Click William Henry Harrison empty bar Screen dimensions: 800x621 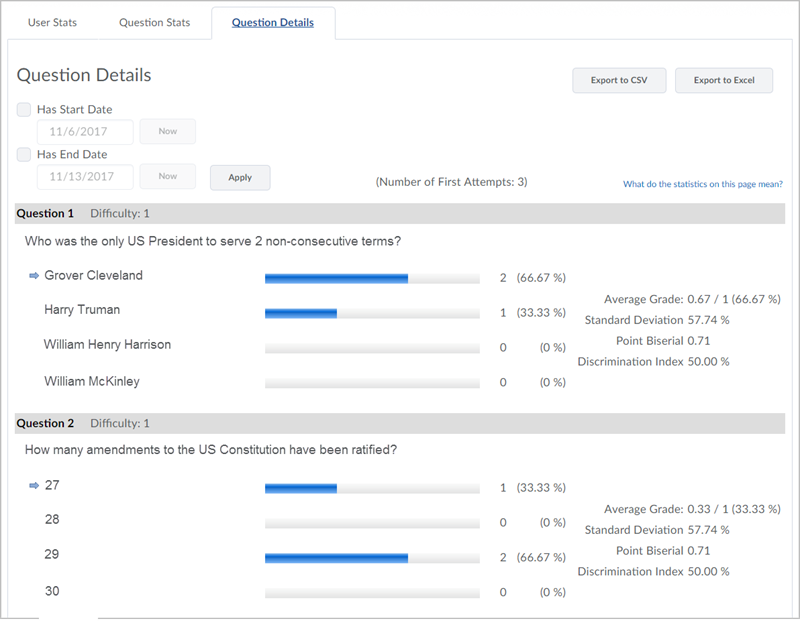pos(372,348)
